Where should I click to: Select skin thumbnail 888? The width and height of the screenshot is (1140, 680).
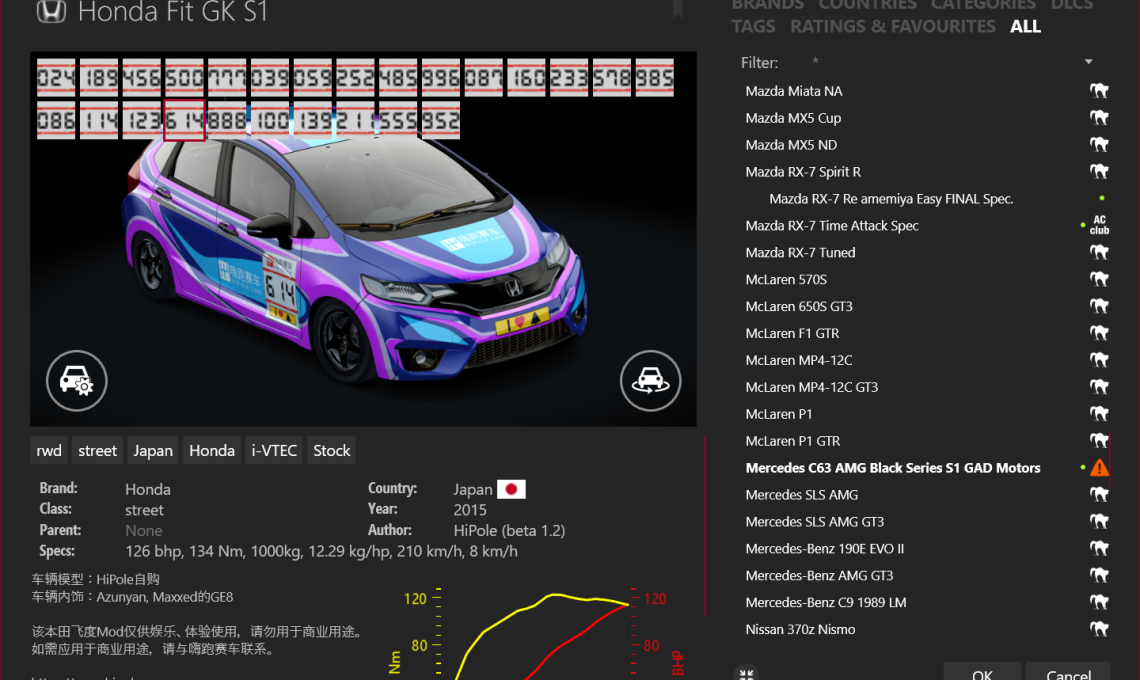227,120
